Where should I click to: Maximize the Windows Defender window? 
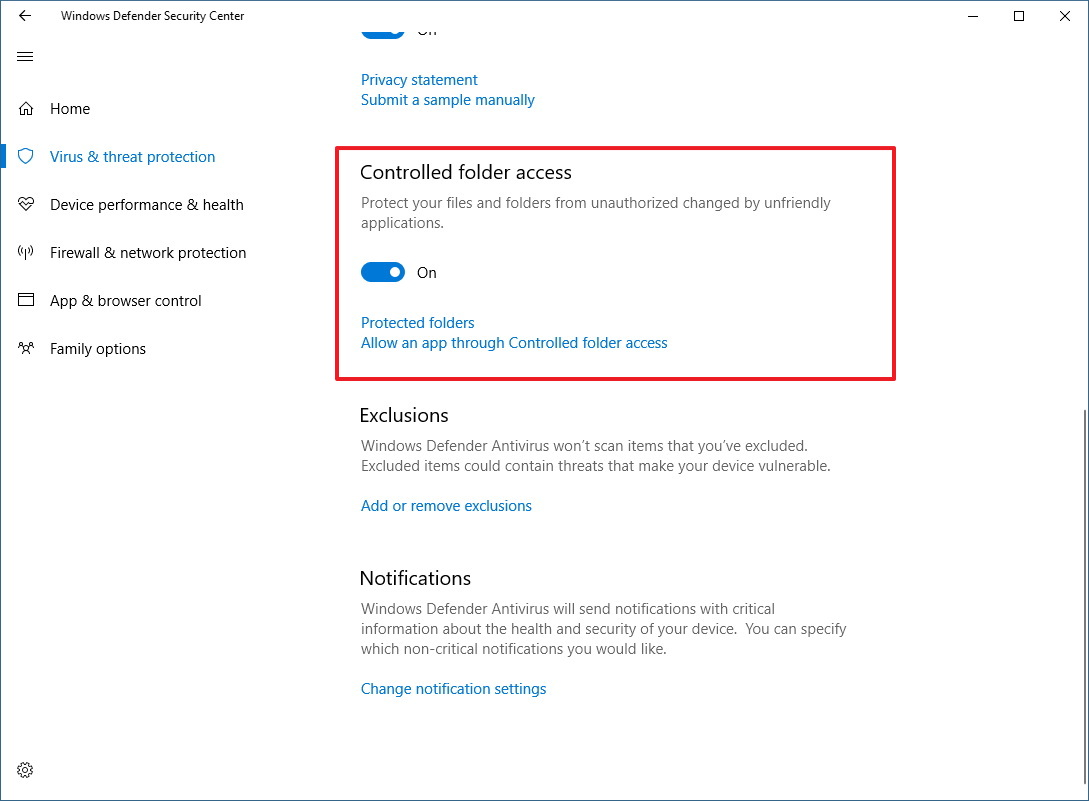(1019, 16)
